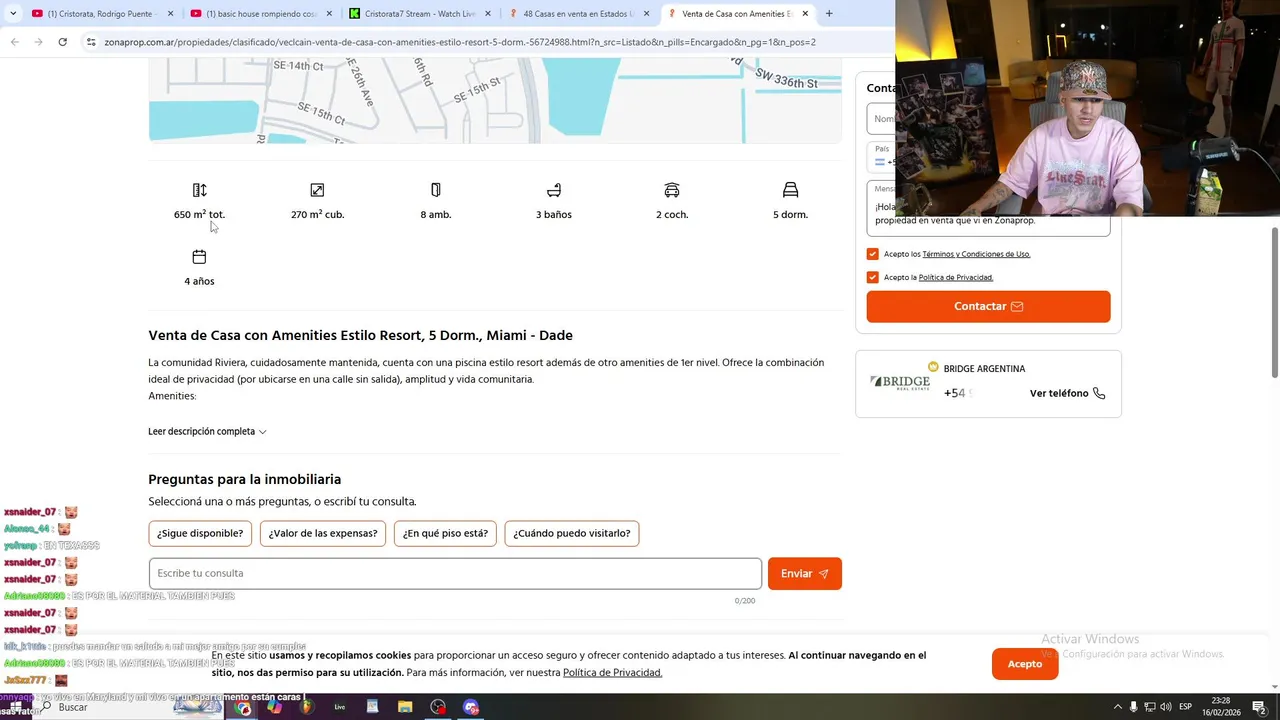The image size is (1280, 720).
Task: Click the network tray icon
Action: click(x=1150, y=707)
